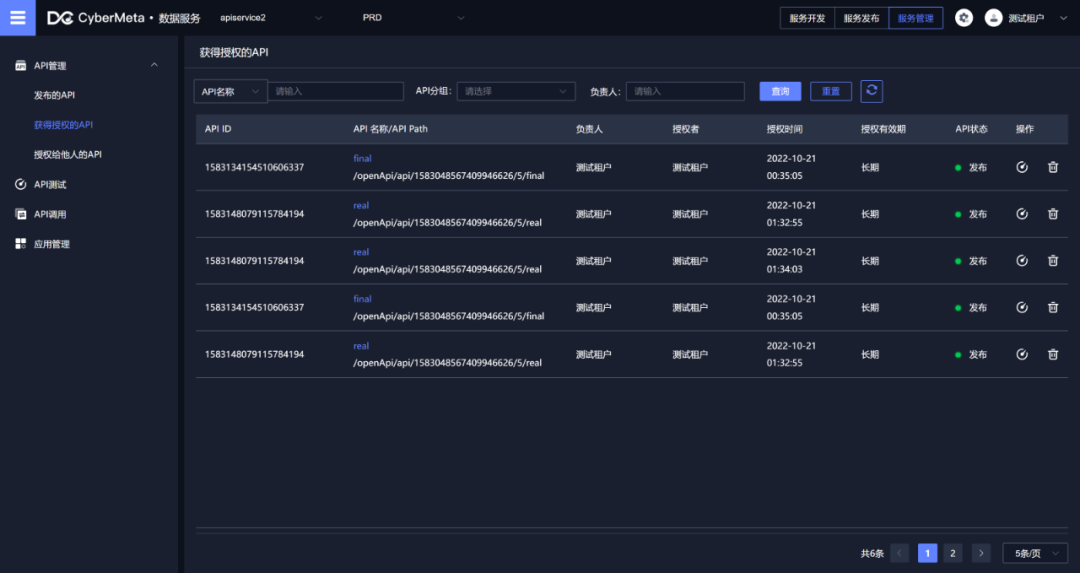The width and height of the screenshot is (1080, 573).
Task: Collapse the API管理 menu chevron
Action: coord(154,65)
